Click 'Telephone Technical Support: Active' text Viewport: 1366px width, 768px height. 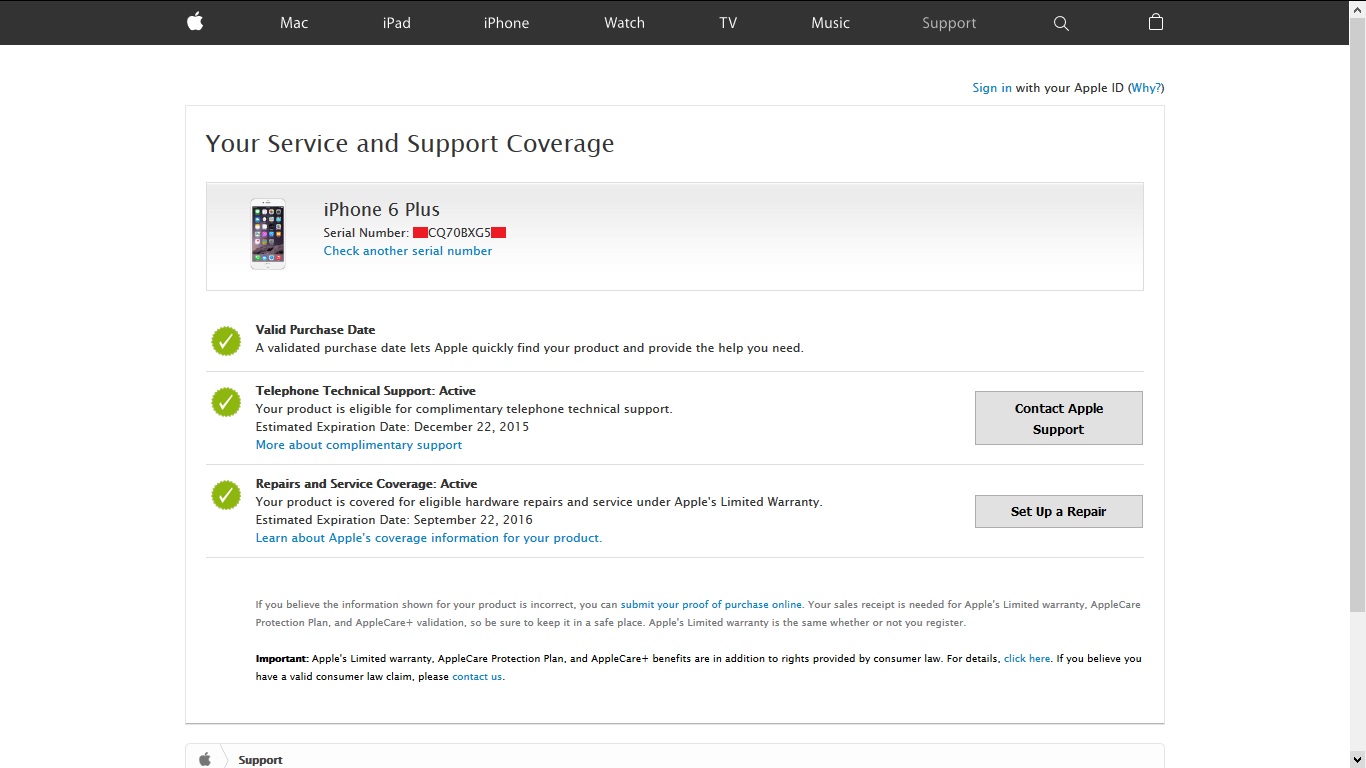pyautogui.click(x=366, y=391)
